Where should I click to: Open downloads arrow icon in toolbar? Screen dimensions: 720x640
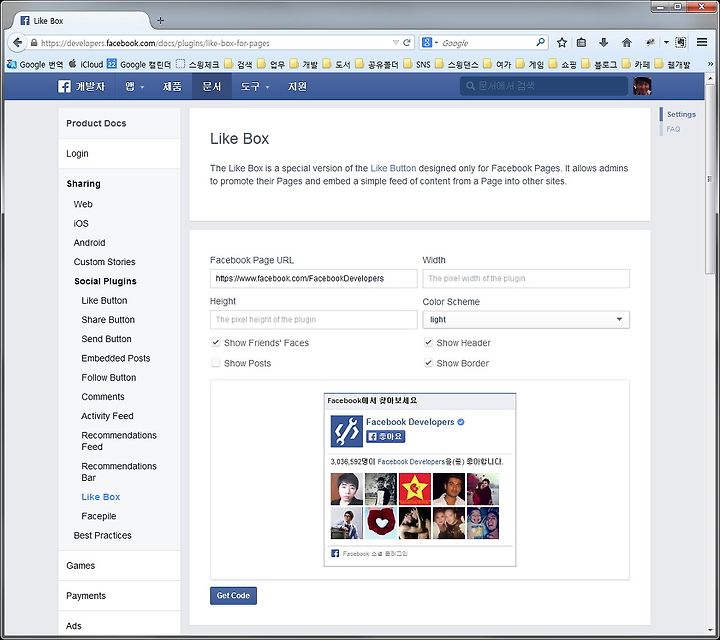click(x=603, y=43)
